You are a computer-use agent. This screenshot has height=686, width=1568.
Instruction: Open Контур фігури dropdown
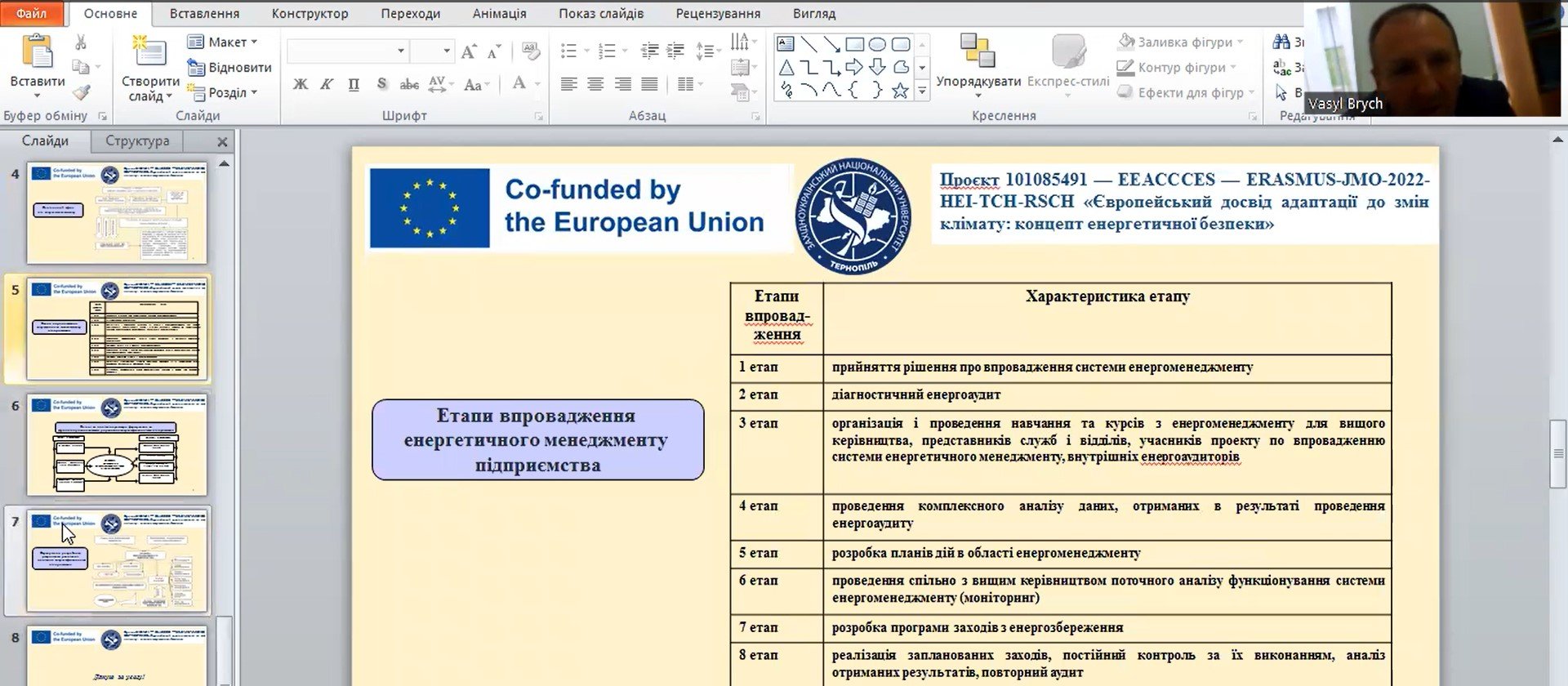(1177, 67)
